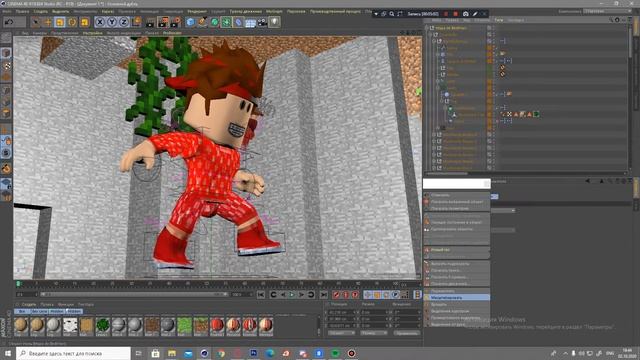The width and height of the screenshot is (640, 360).
Task: Collapse the top root object in object tree
Action: tap(427, 28)
